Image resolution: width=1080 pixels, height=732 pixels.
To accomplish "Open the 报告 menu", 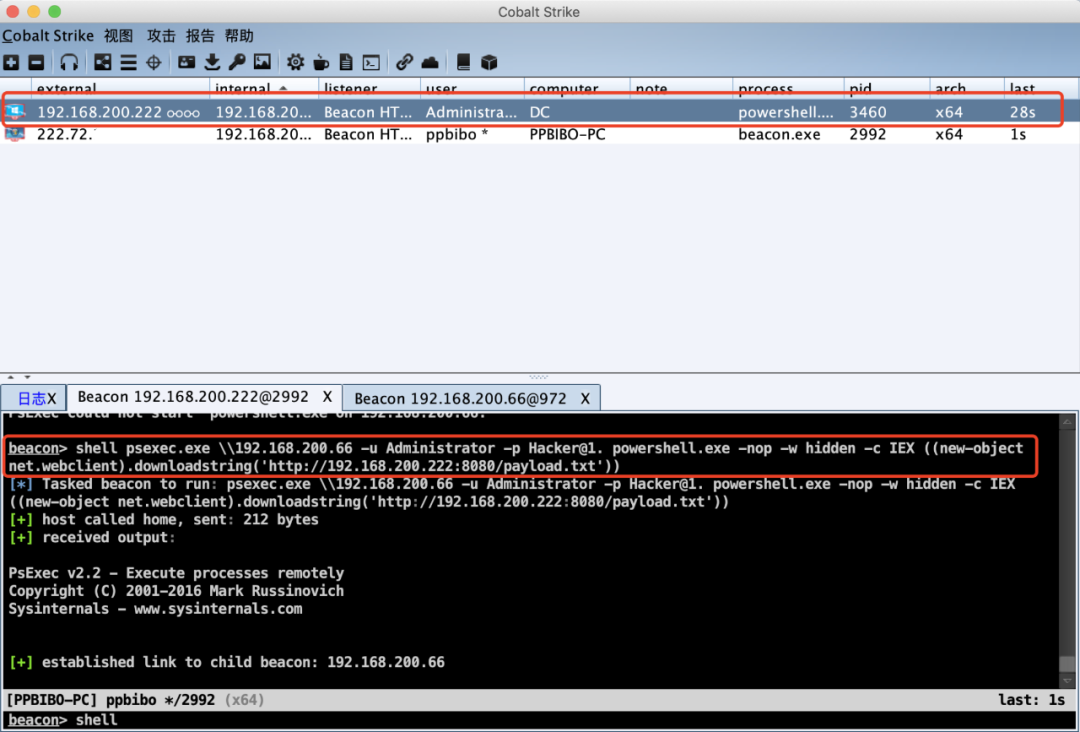I will [x=200, y=35].
